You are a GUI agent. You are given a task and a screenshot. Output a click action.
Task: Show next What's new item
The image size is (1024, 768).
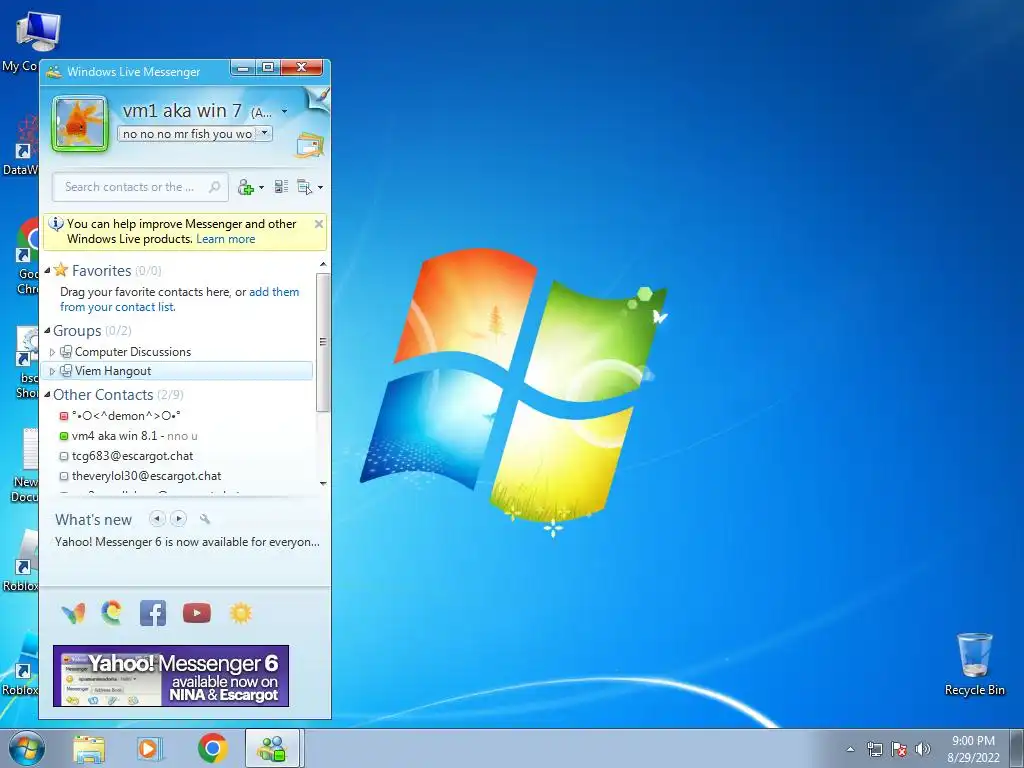click(x=178, y=519)
